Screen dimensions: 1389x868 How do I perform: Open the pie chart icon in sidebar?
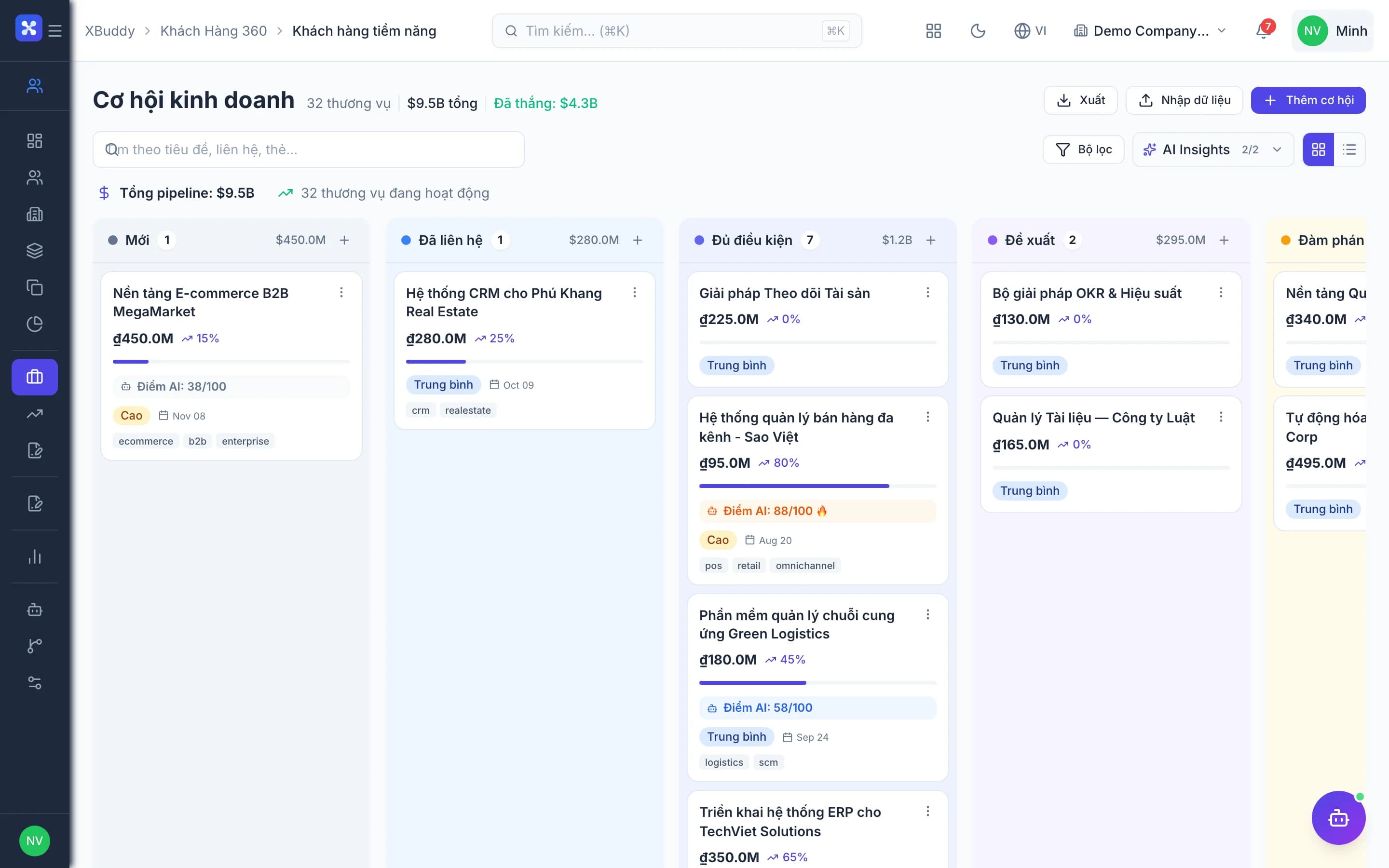click(34, 324)
